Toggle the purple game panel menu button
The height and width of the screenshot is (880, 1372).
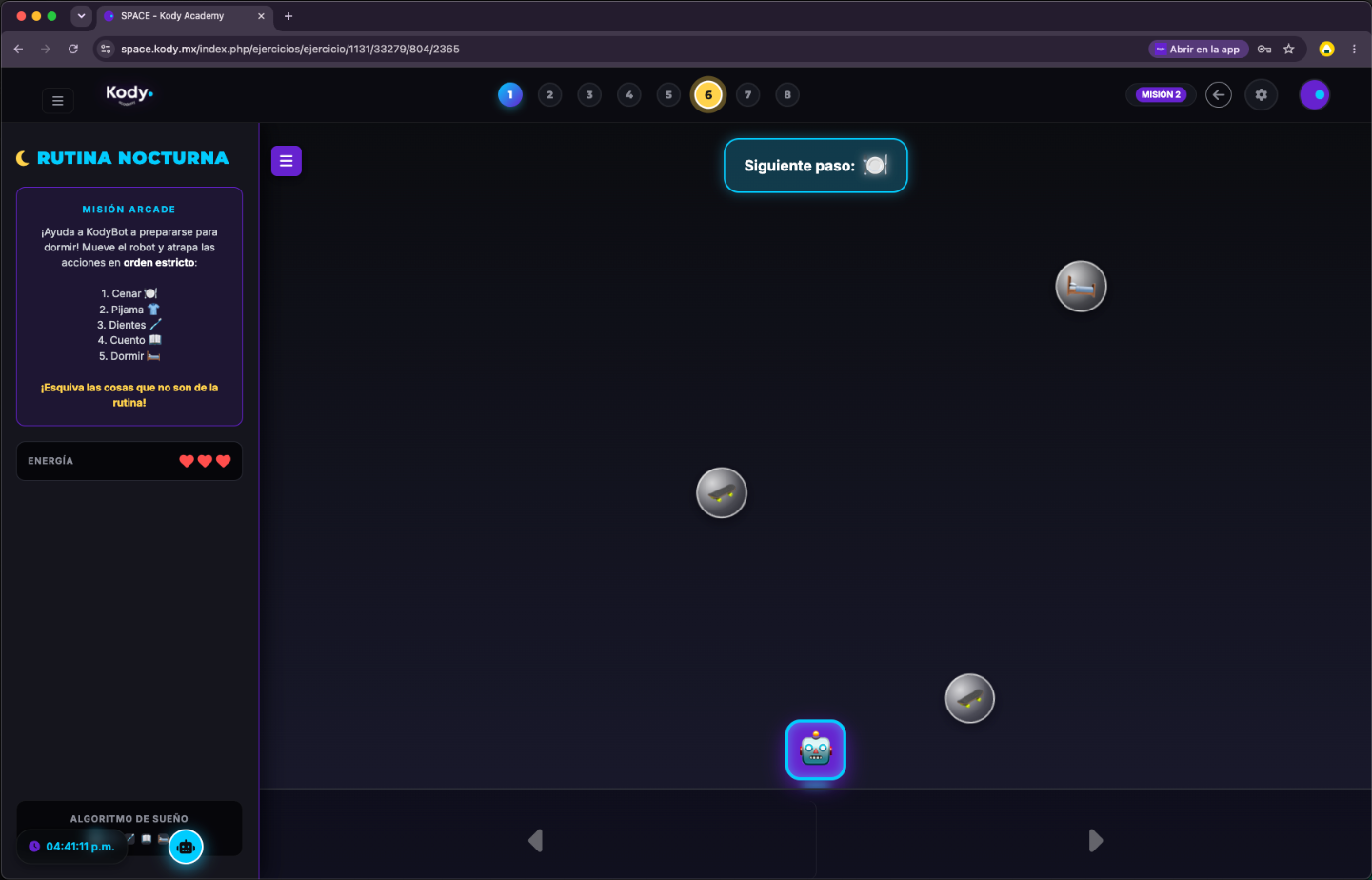pos(287,161)
